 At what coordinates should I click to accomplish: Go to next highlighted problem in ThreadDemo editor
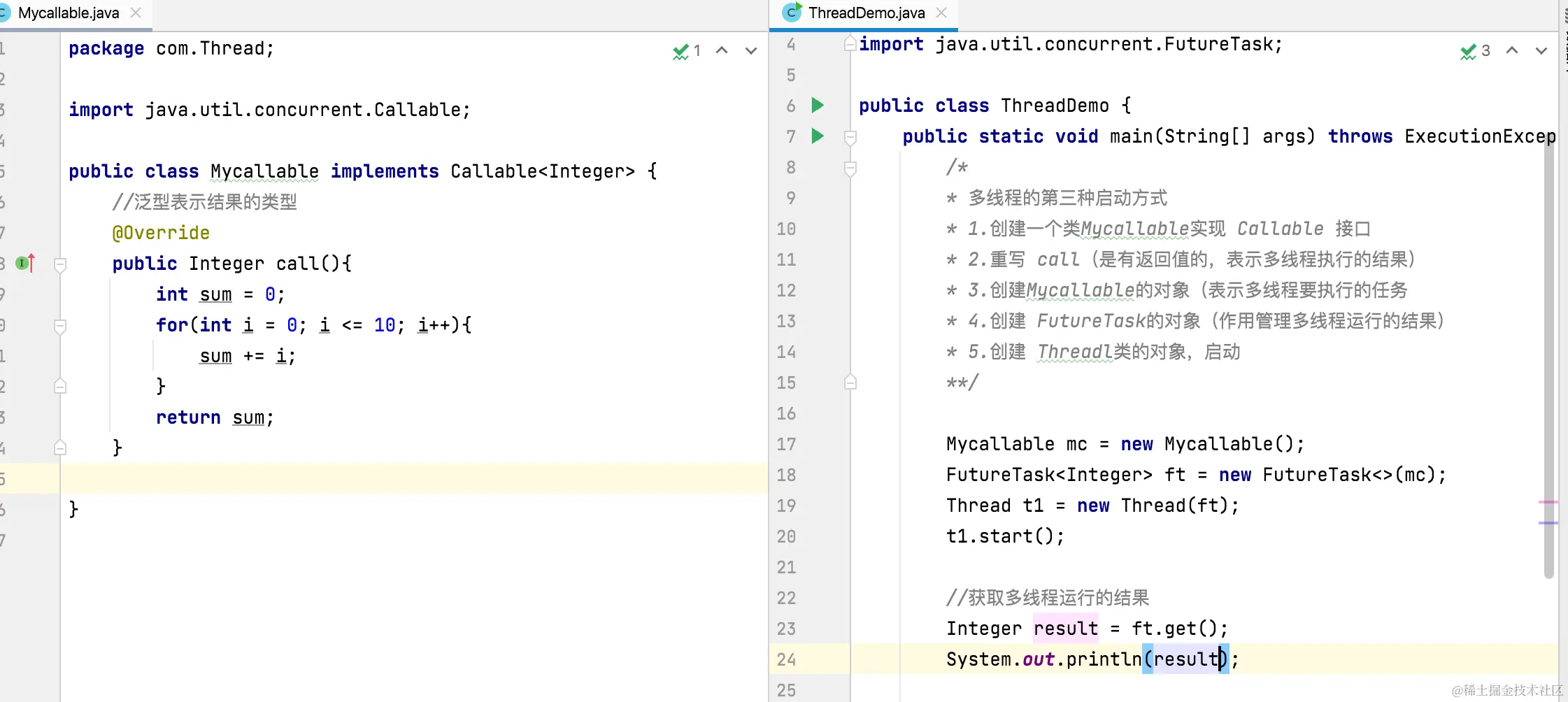pyautogui.click(x=1541, y=50)
